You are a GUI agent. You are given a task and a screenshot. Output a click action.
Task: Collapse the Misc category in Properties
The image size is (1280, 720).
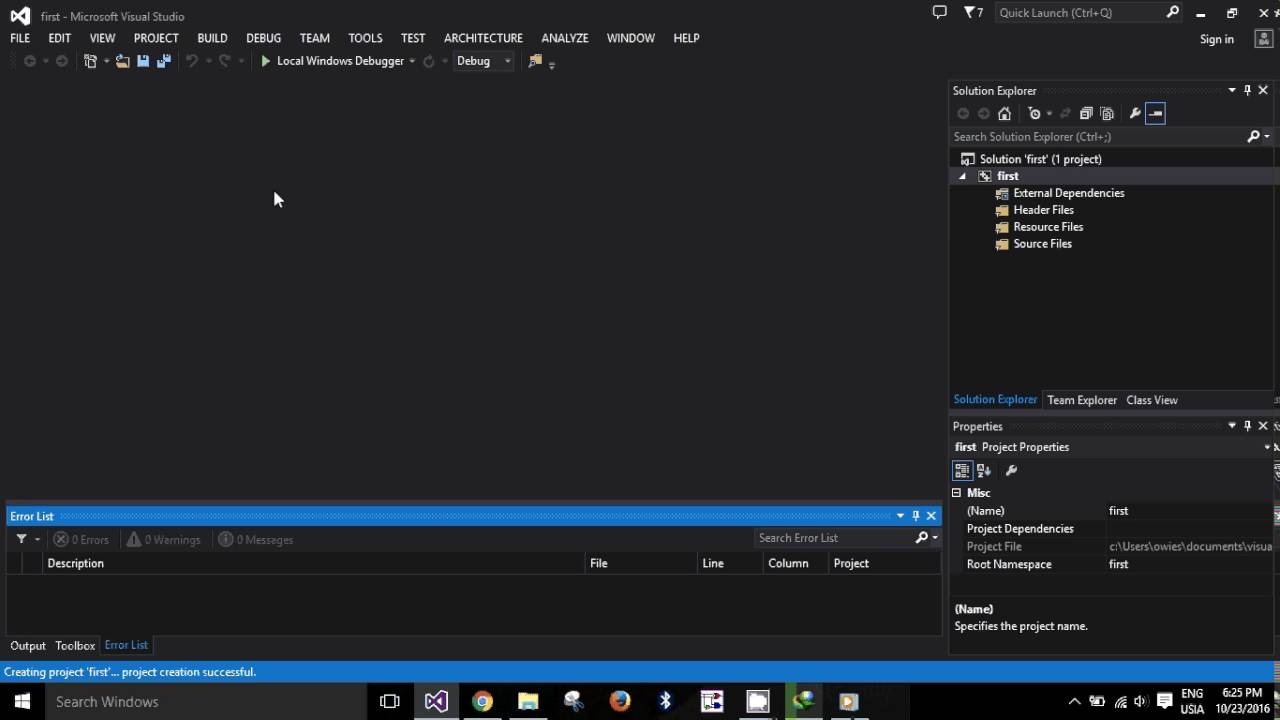coord(957,493)
